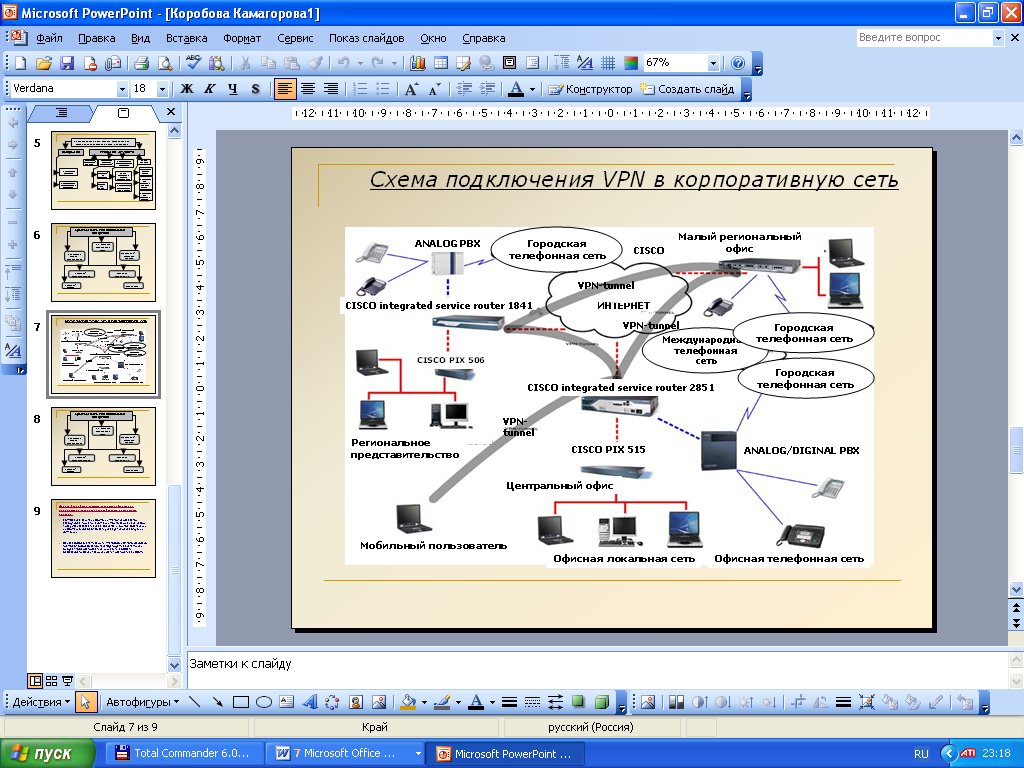Open Windows пуск start button
Screen dimensions: 1024x768
pyautogui.click(x=46, y=754)
